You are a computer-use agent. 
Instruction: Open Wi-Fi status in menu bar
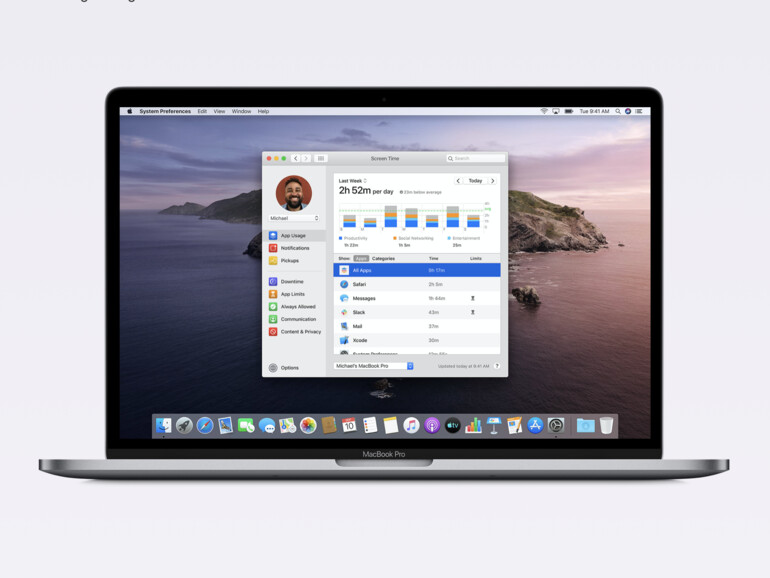tap(544, 111)
